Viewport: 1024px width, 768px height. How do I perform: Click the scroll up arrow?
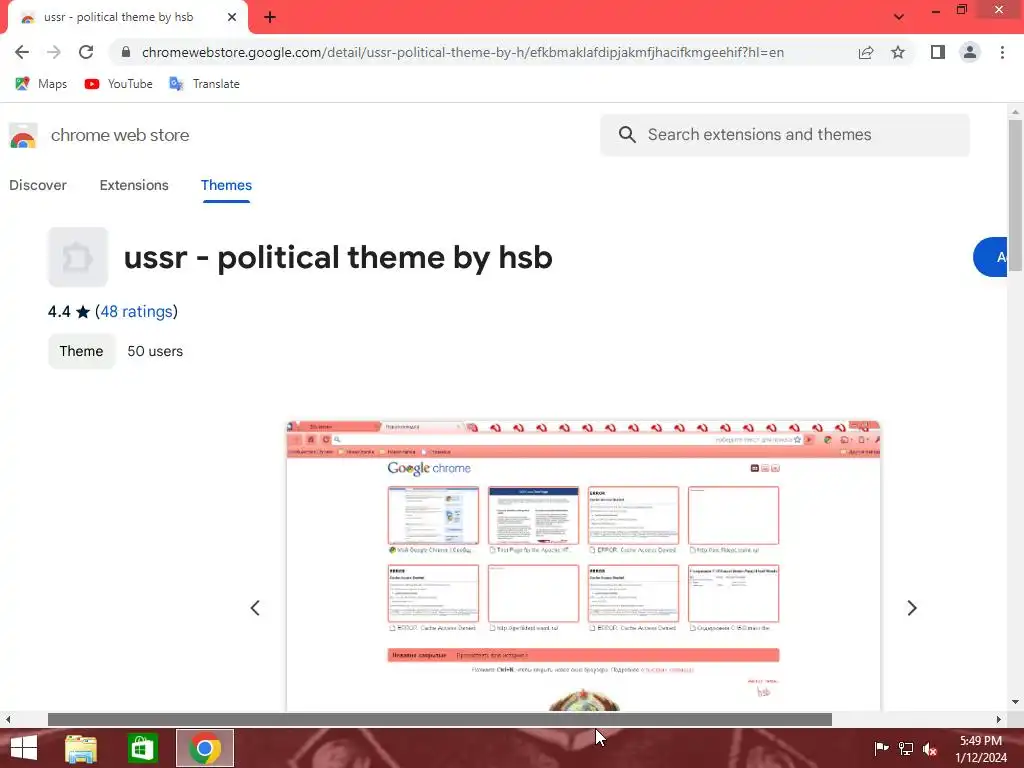[x=1015, y=112]
